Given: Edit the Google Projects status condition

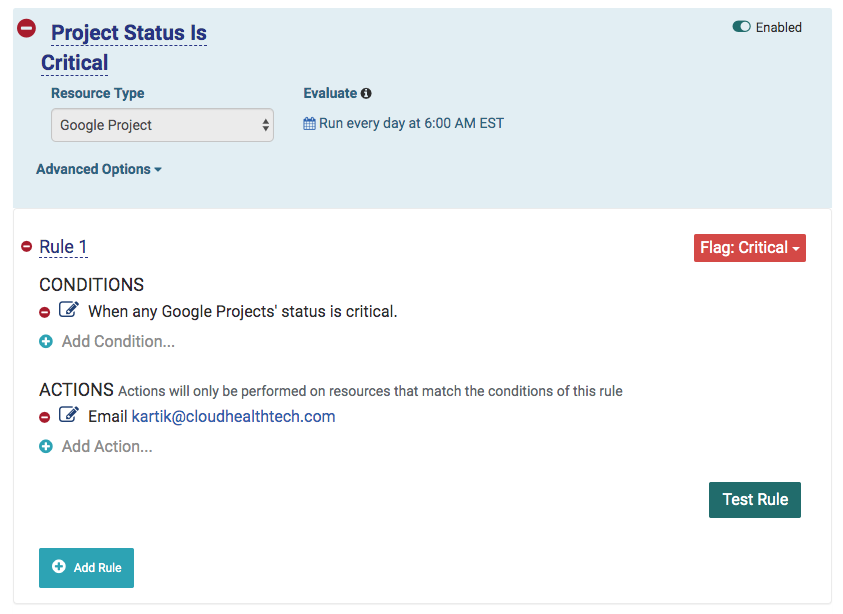Looking at the screenshot, I should (68, 310).
